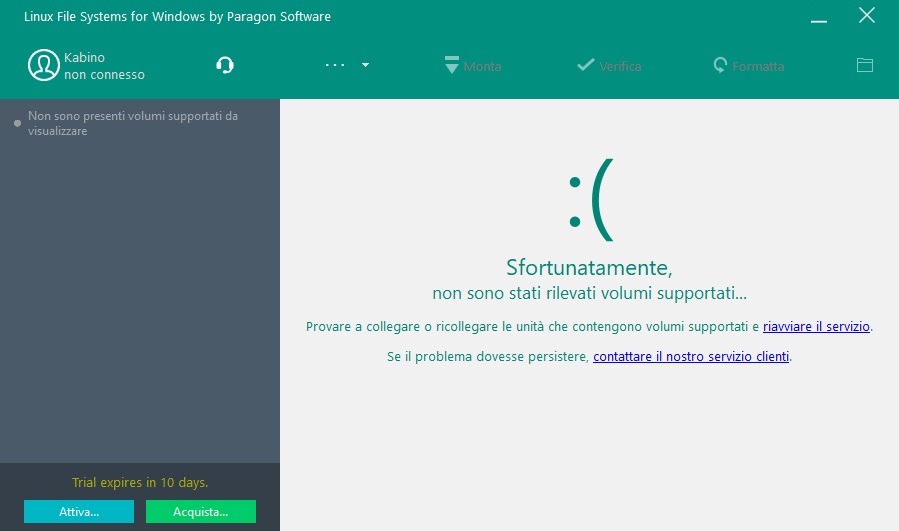Click the Verifica check toolbar button
The height and width of the screenshot is (531, 899).
coord(609,65)
